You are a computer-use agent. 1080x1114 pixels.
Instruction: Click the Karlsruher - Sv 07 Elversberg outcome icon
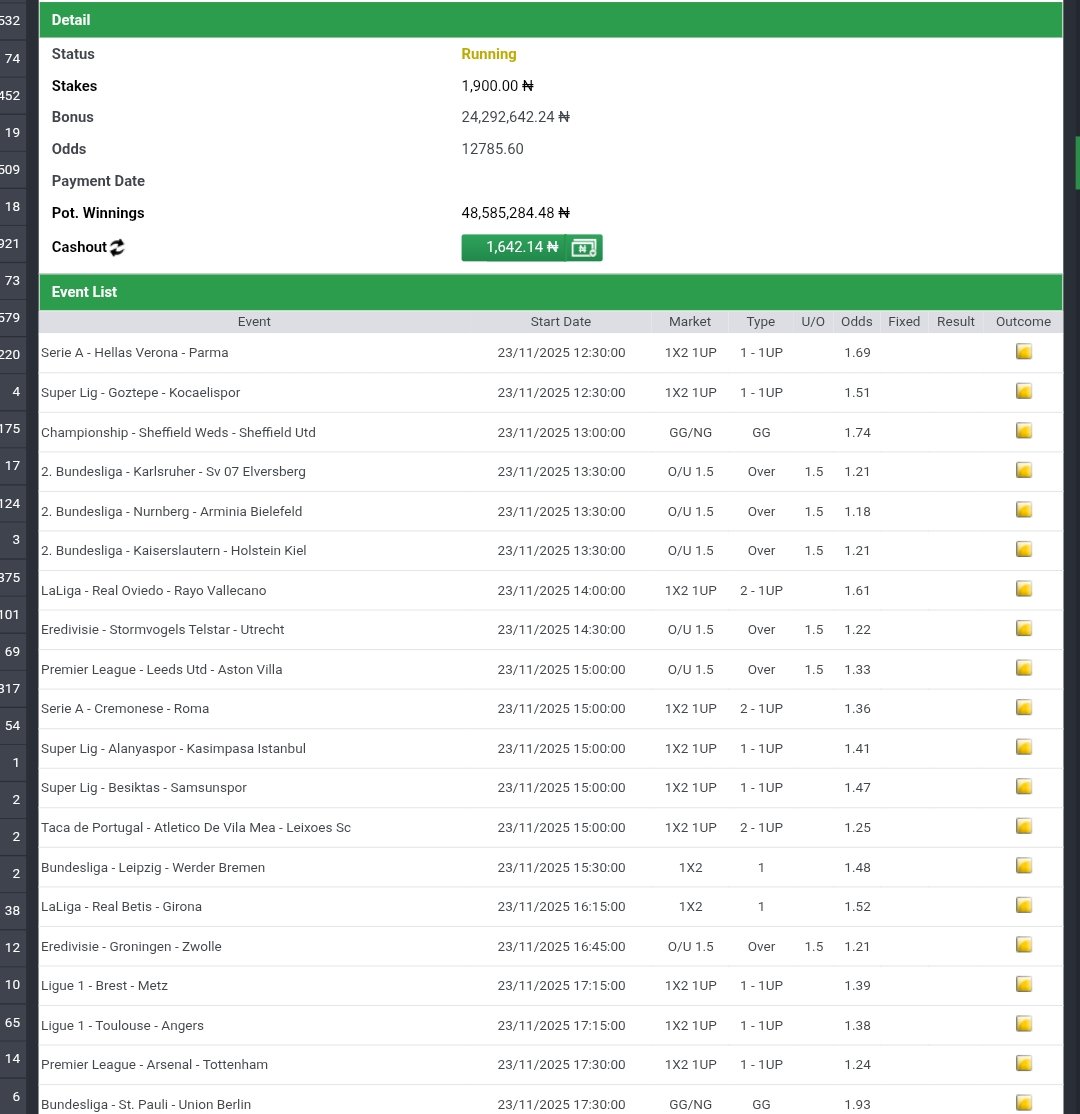click(1024, 470)
